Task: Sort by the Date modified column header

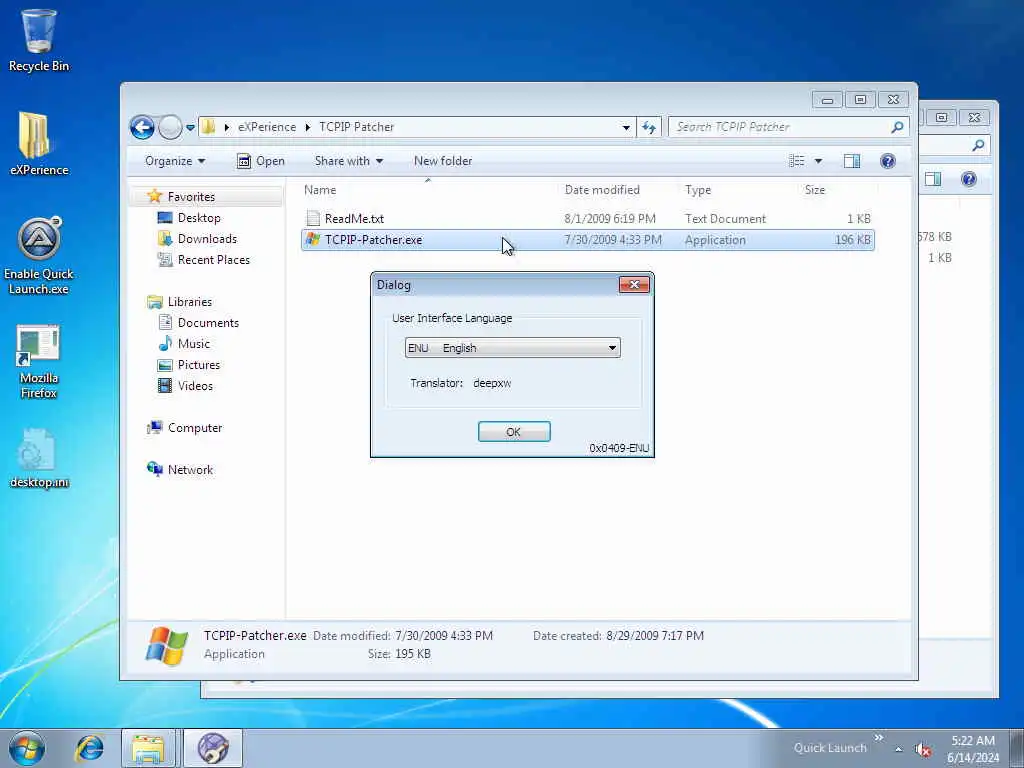Action: tap(602, 190)
